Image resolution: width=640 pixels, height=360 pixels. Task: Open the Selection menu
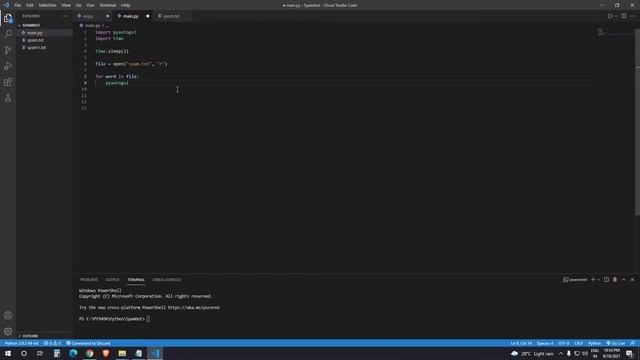pyautogui.click(x=47, y=5)
